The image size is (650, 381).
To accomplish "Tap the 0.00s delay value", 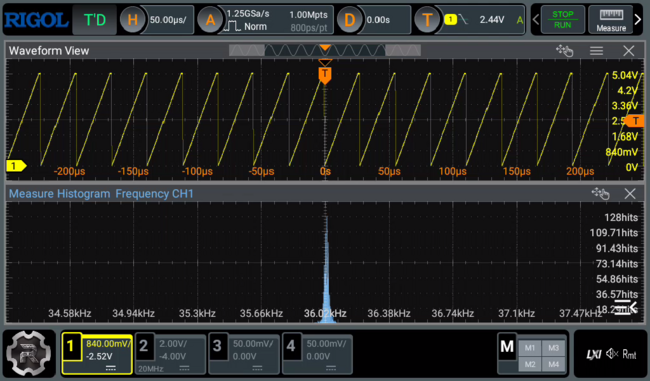I will click(378, 19).
